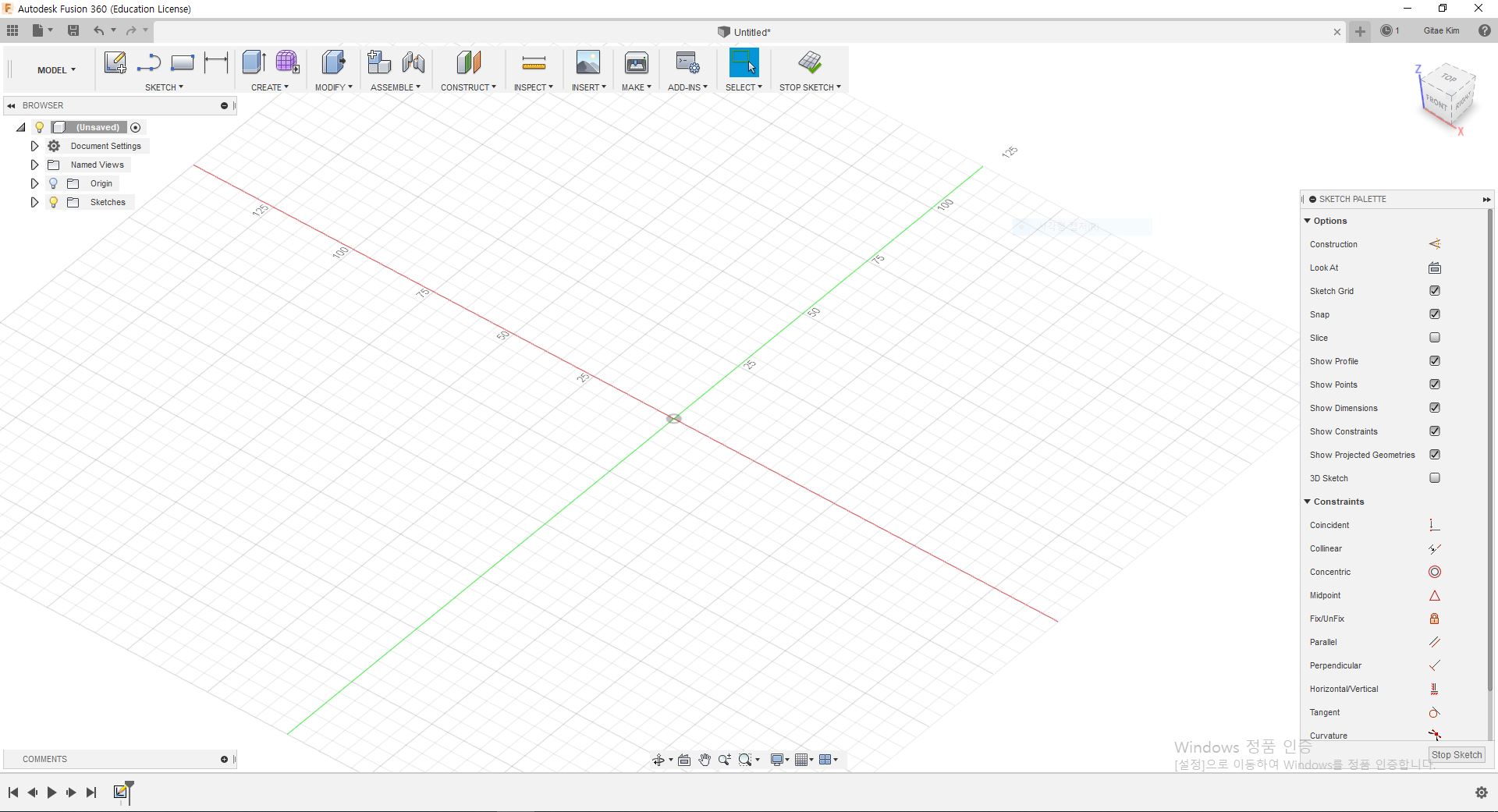Play the timeline

(x=51, y=792)
